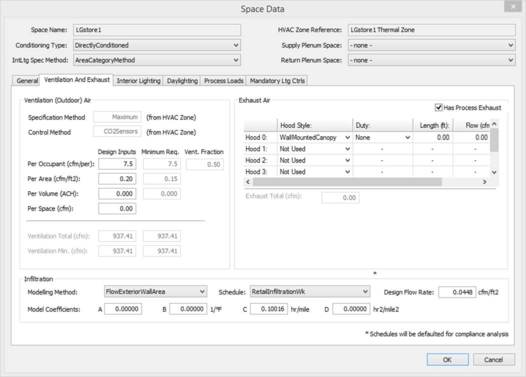Open the infiltration Schedule dropdown

tap(310, 291)
